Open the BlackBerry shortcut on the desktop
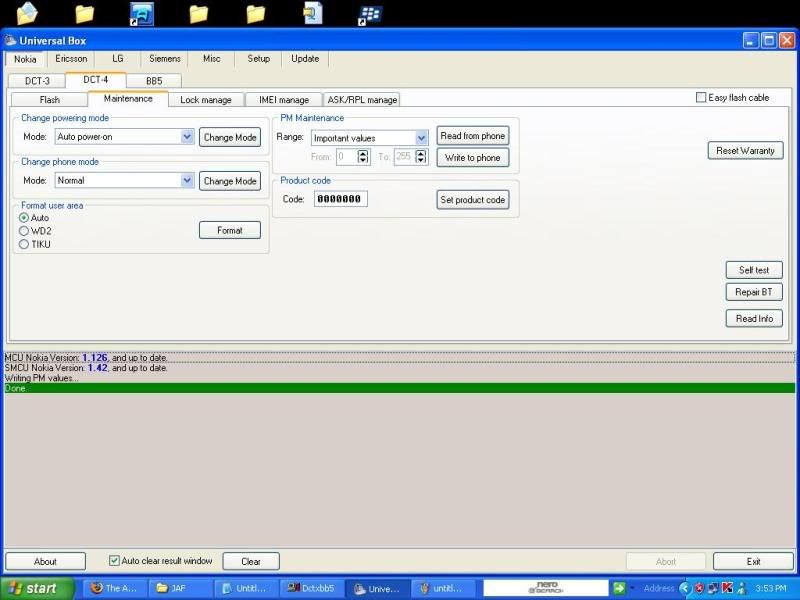The height and width of the screenshot is (600, 800). click(x=369, y=15)
